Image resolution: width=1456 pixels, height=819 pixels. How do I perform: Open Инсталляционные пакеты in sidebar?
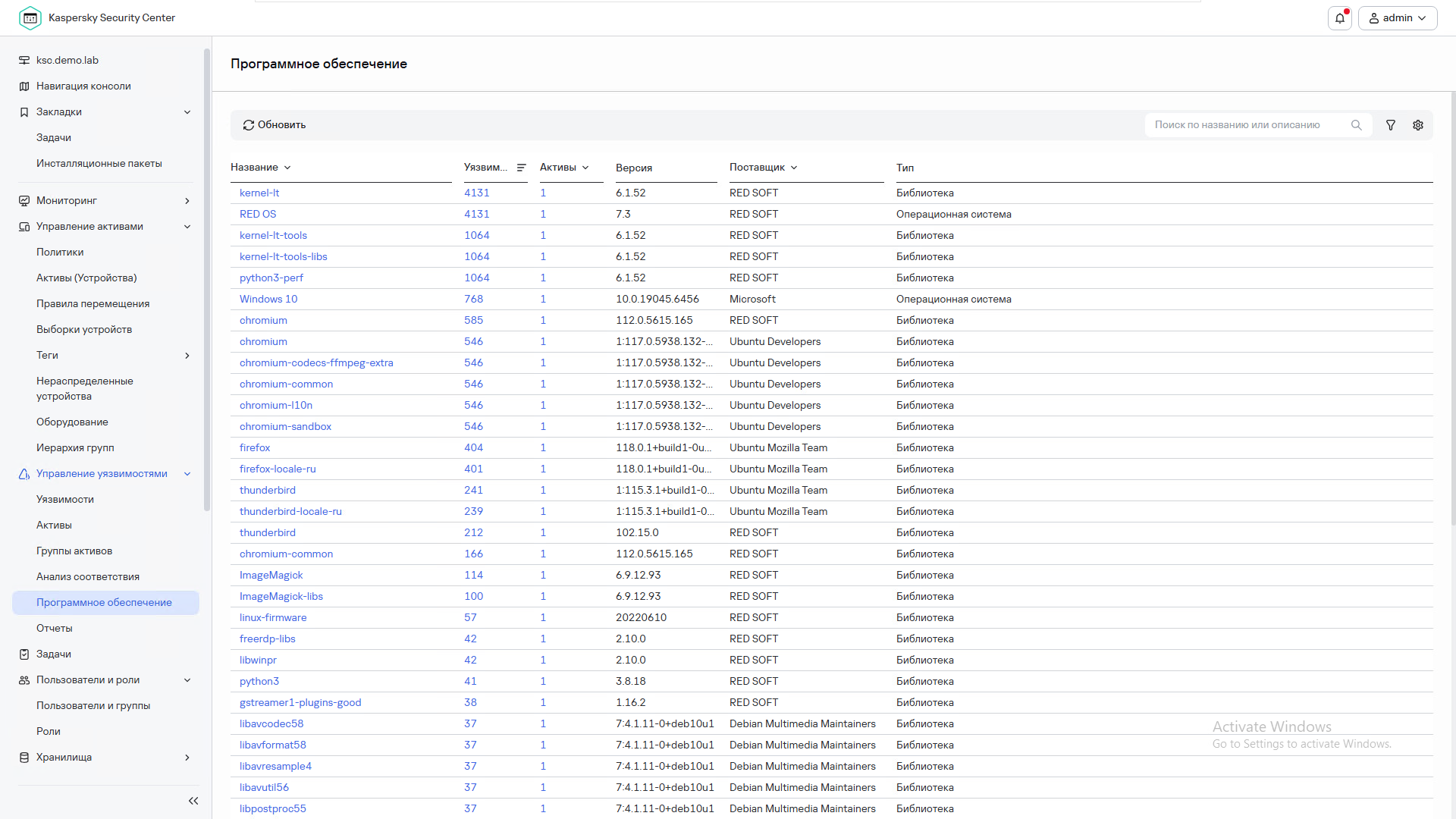(x=99, y=164)
